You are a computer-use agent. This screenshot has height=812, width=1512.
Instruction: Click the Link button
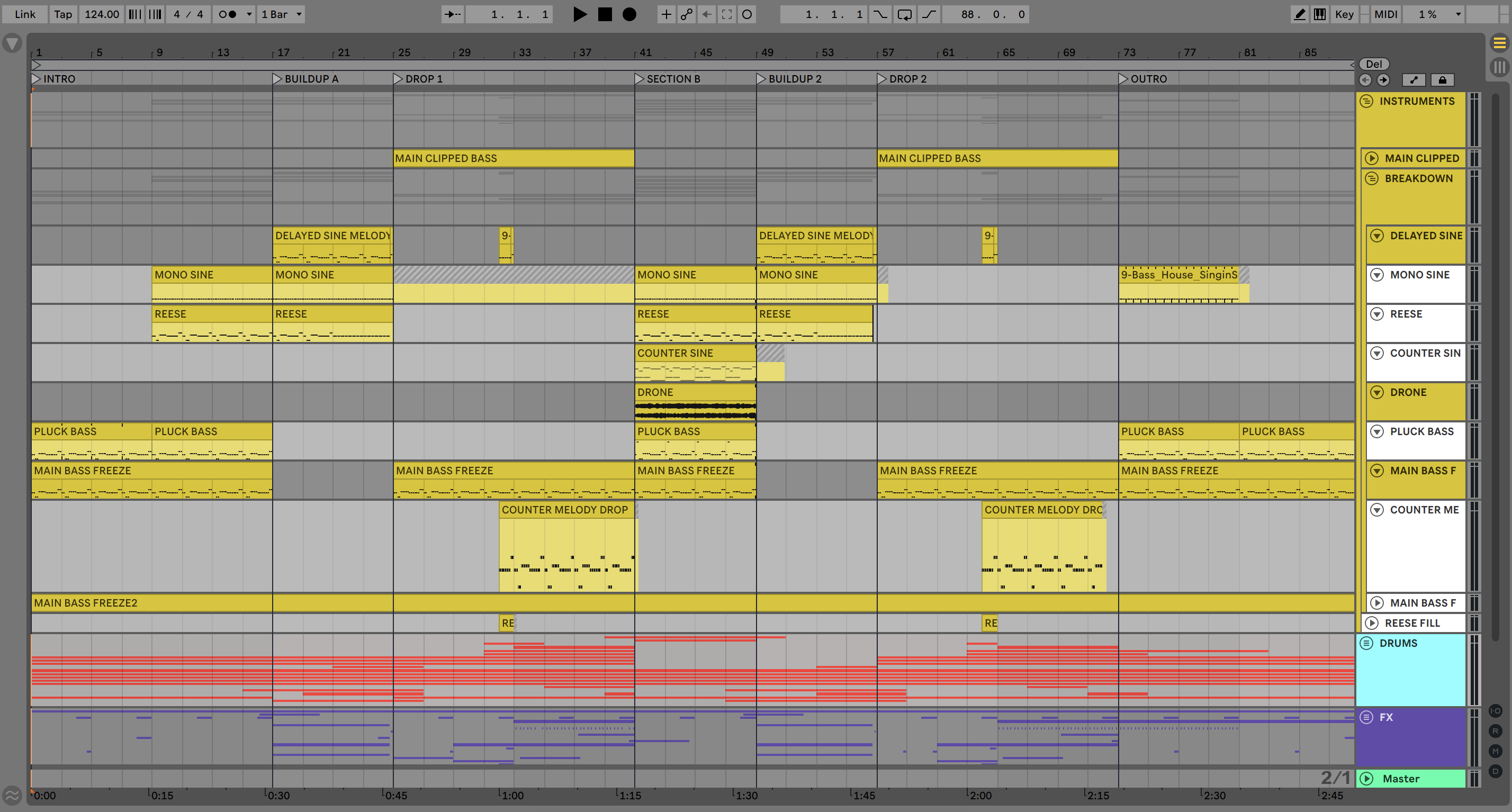(25, 14)
